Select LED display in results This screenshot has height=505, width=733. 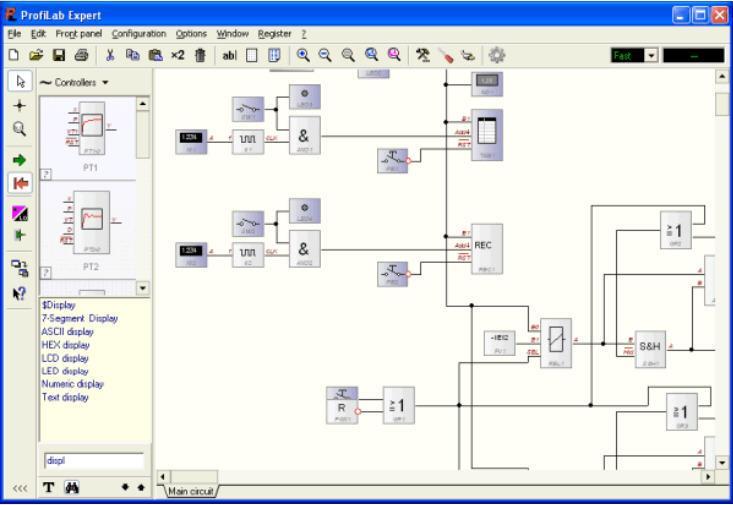click(x=65, y=371)
